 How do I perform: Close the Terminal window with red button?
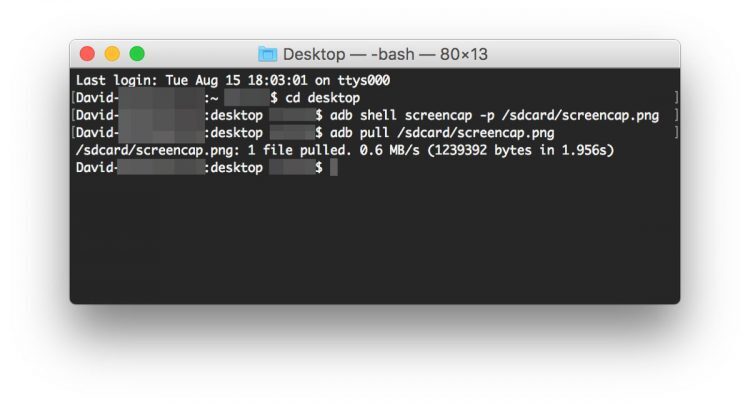pos(87,54)
